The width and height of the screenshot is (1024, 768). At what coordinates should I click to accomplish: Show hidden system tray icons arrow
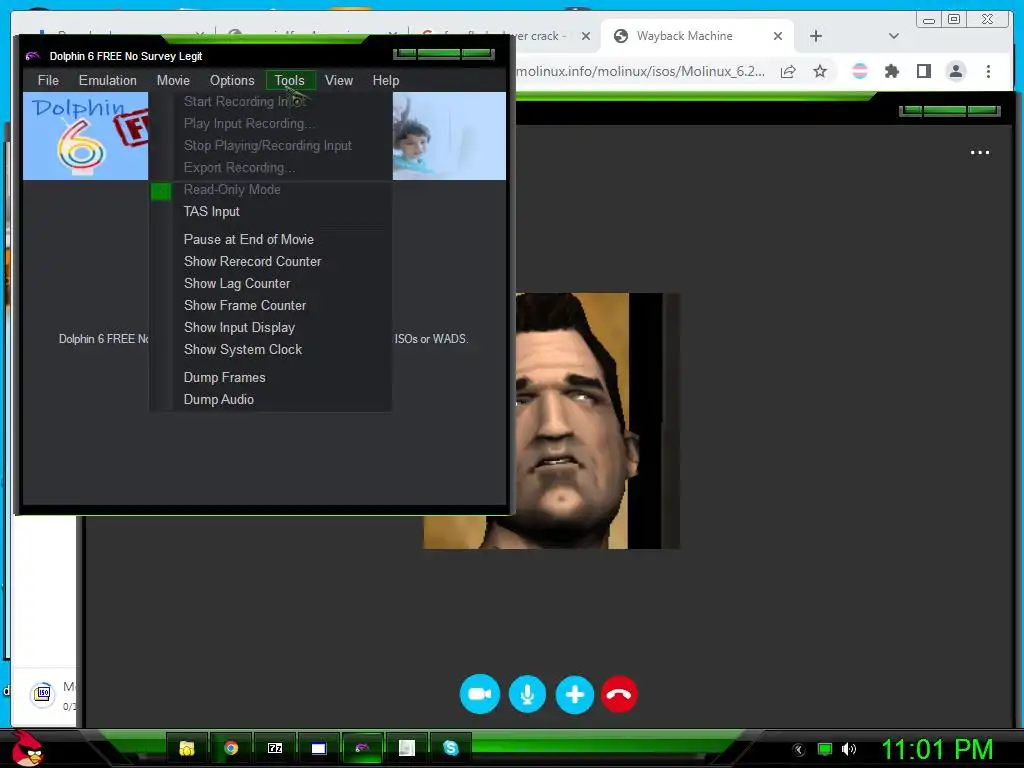point(798,749)
